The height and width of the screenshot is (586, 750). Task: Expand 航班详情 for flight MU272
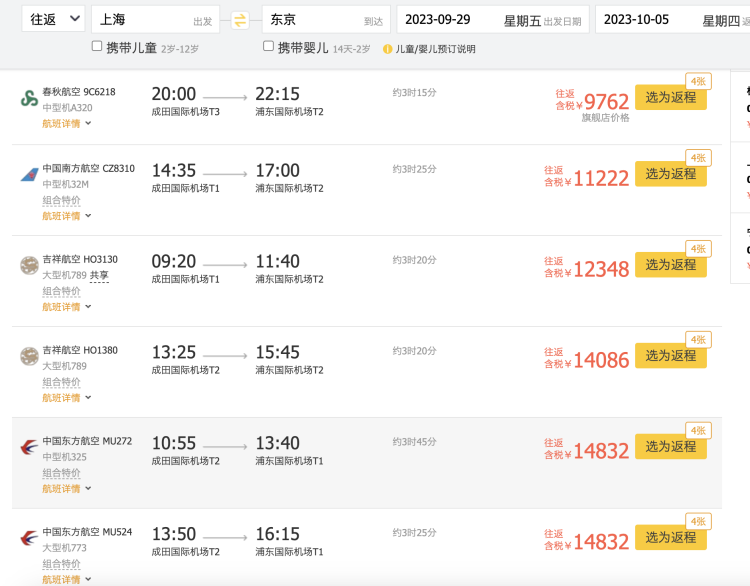(66, 488)
